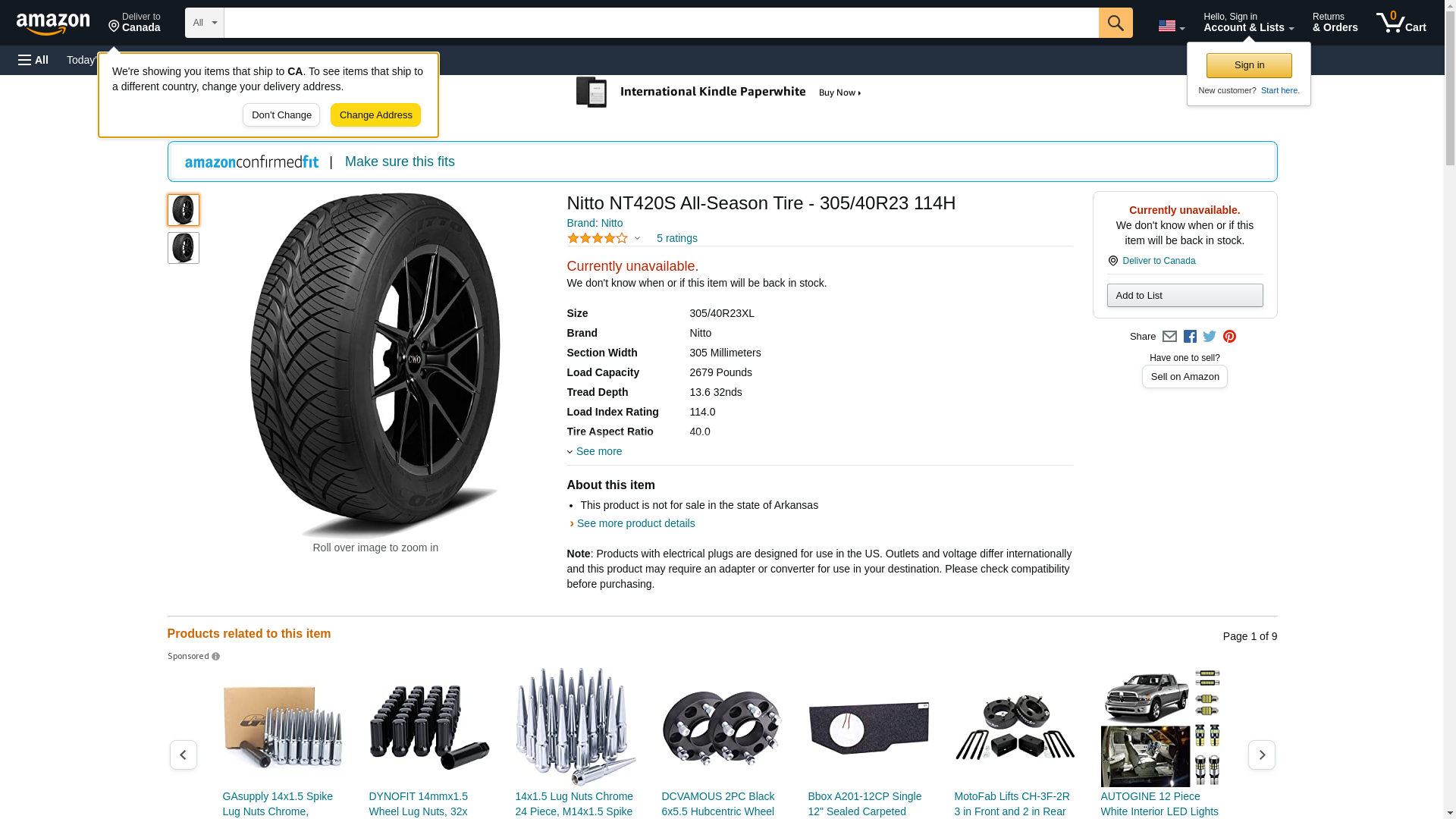Focus the Amazon search input field

pyautogui.click(x=661, y=23)
